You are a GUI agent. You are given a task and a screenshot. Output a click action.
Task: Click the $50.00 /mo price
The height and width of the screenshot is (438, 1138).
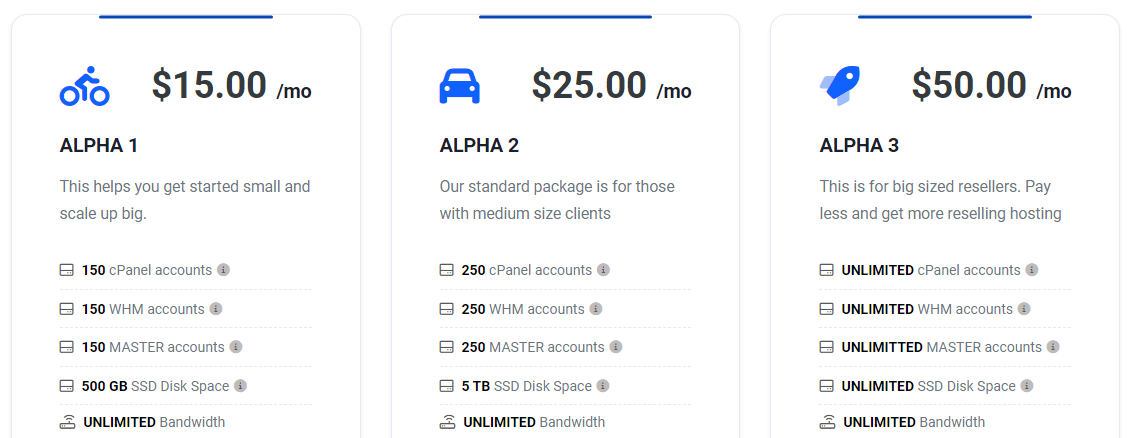point(991,86)
